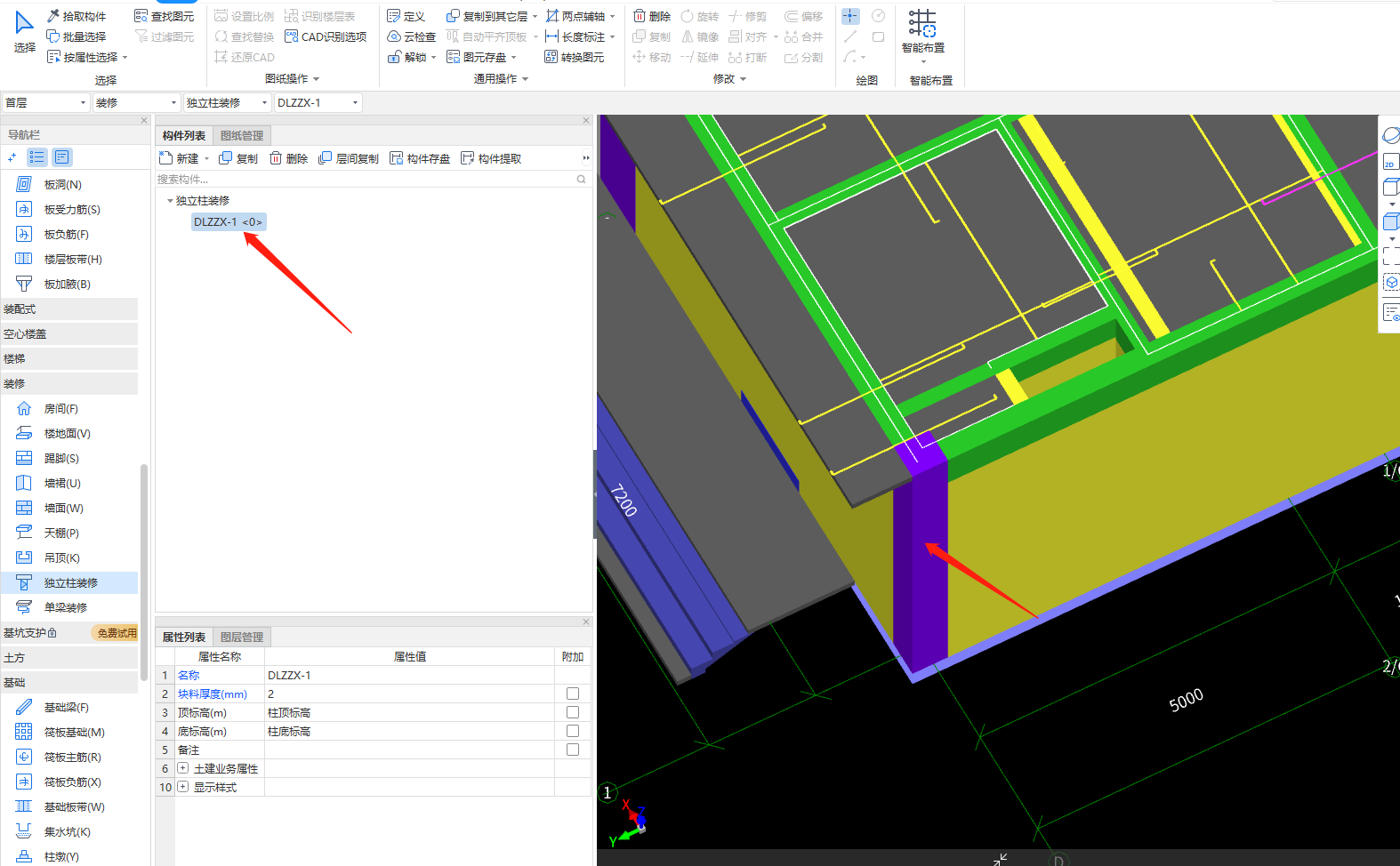Screen dimensions: 1400x866
Task: Switch to 图层管理 tab
Action: click(x=242, y=637)
